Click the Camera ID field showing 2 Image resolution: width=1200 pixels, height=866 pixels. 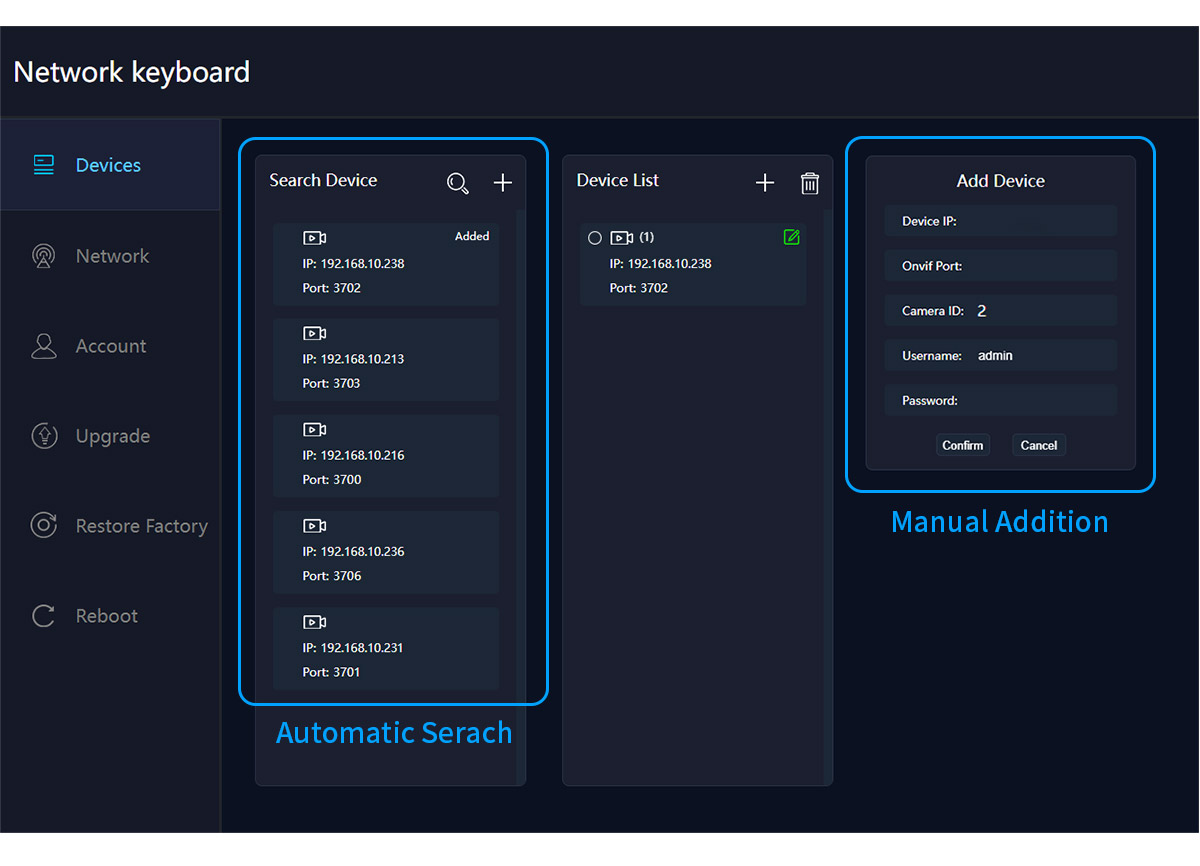pos(1000,310)
